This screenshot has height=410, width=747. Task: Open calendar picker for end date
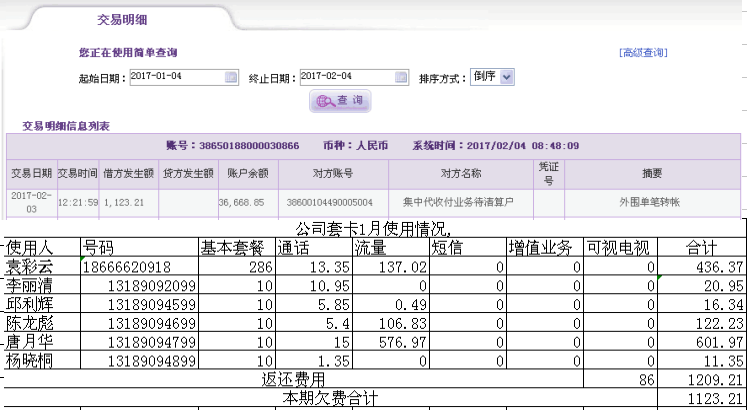click(401, 77)
